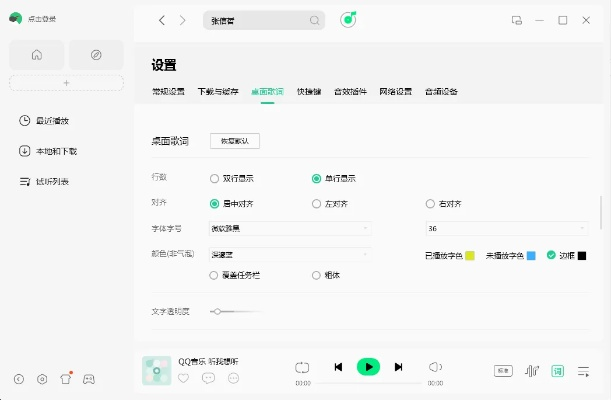Image resolution: width=611 pixels, height=400 pixels.
Task: Switch to the 下载与缓存 tab
Action: point(218,92)
